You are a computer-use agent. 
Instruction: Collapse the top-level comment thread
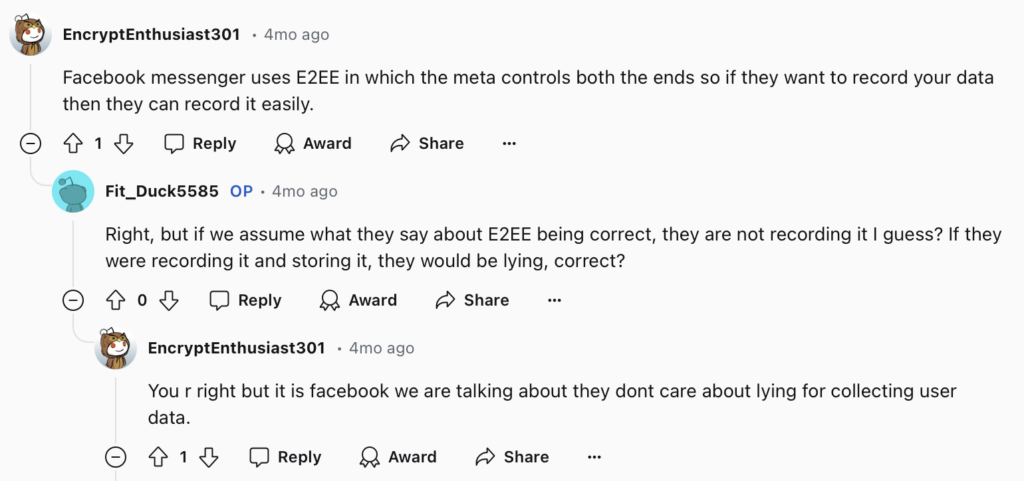pos(31,143)
